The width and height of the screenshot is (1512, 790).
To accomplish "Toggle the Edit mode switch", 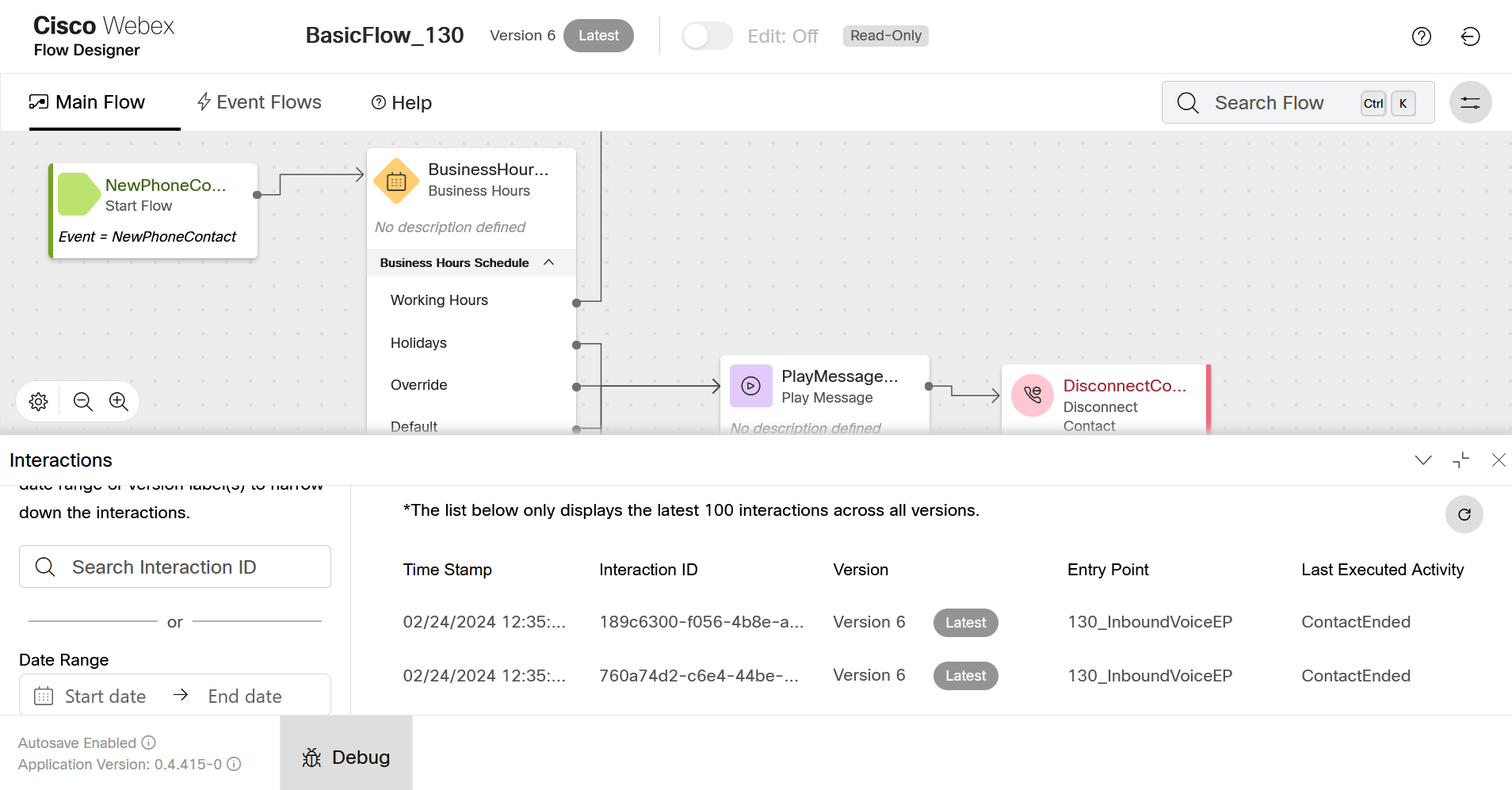I will click(x=707, y=36).
